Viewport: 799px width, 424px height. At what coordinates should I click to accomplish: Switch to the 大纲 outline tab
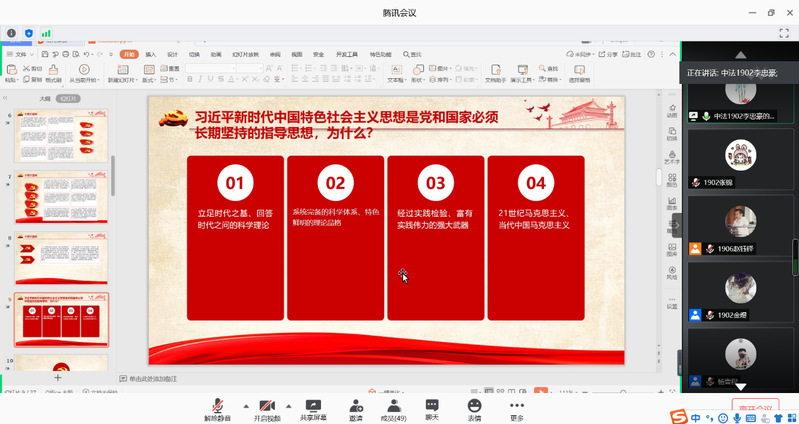coord(45,99)
